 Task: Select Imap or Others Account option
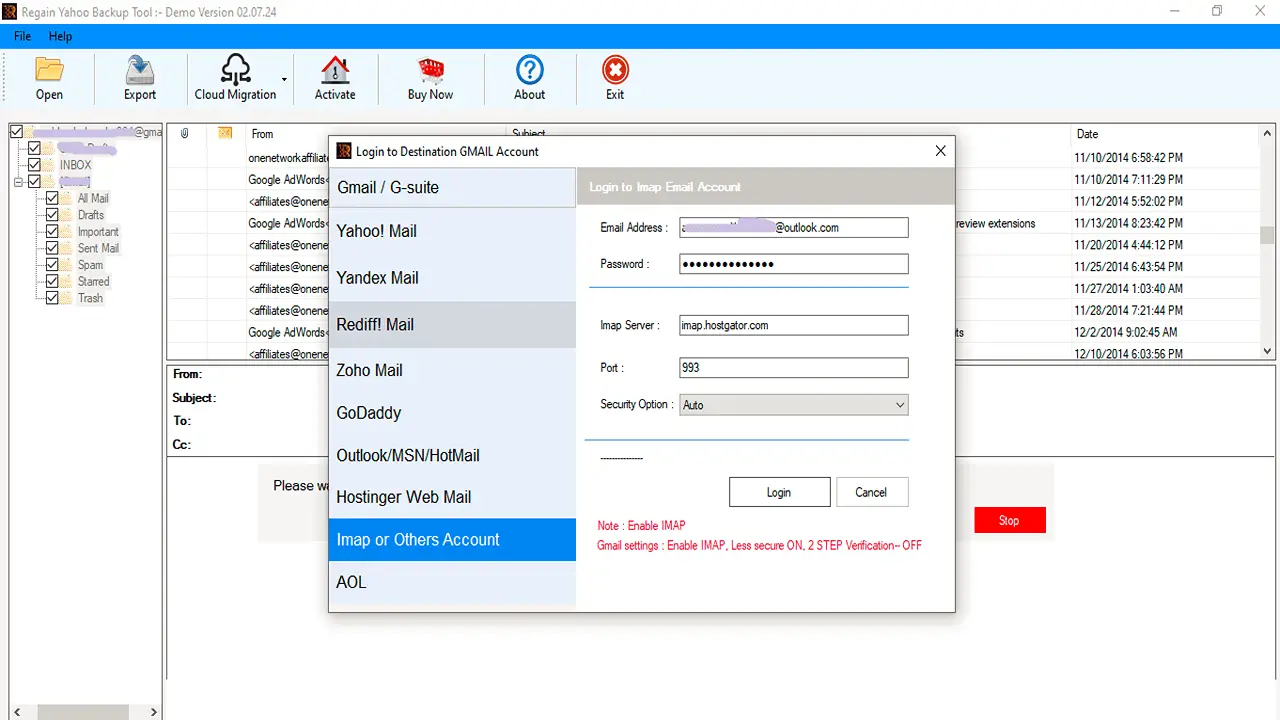click(x=452, y=540)
